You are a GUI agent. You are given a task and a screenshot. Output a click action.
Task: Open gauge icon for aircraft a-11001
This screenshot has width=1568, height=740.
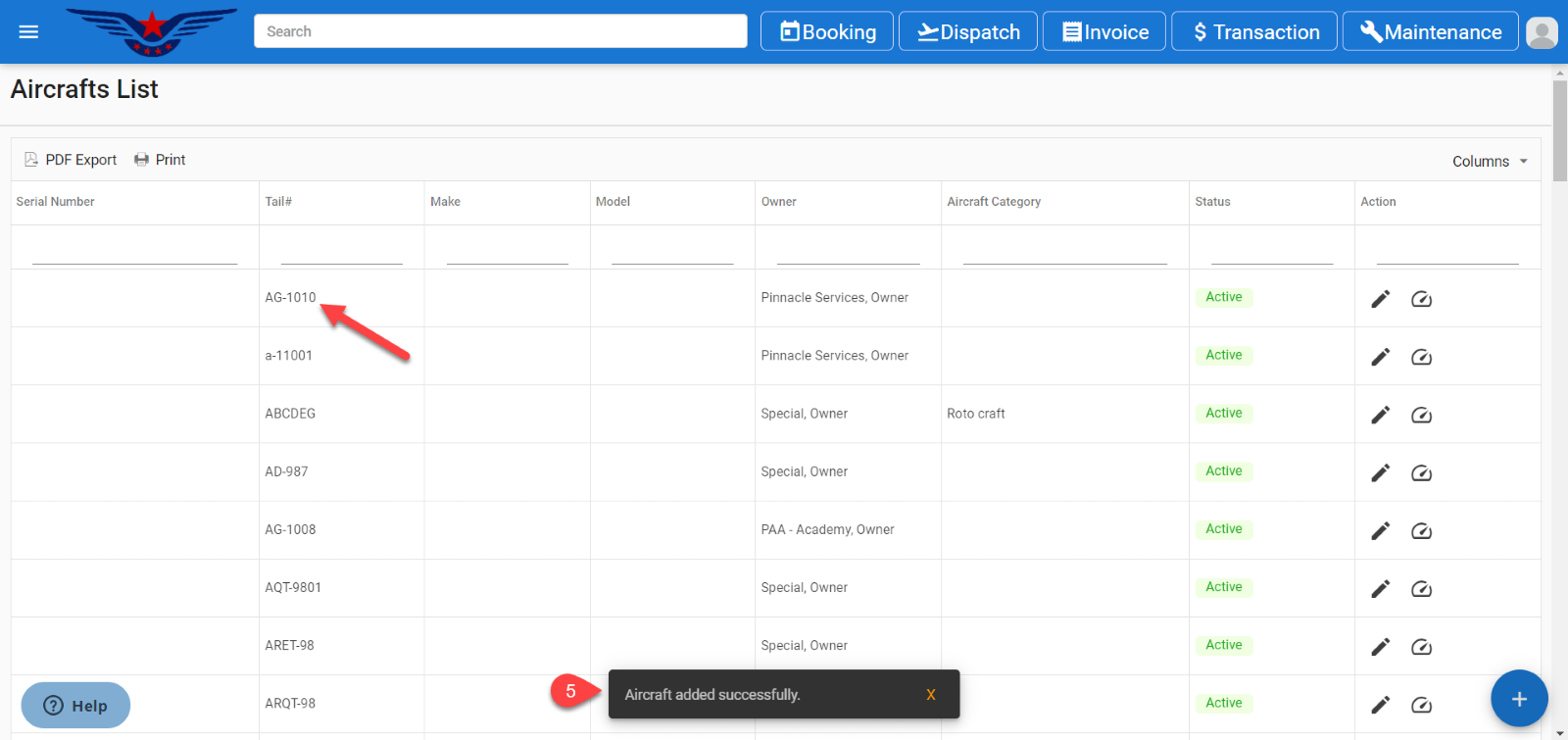(1421, 357)
